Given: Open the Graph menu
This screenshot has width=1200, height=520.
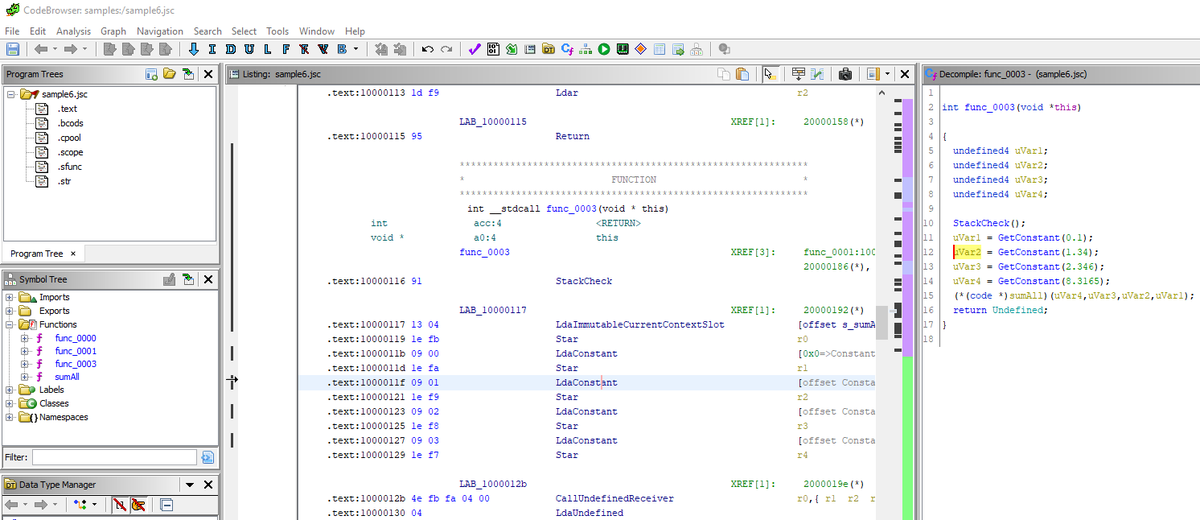Looking at the screenshot, I should 113,31.
